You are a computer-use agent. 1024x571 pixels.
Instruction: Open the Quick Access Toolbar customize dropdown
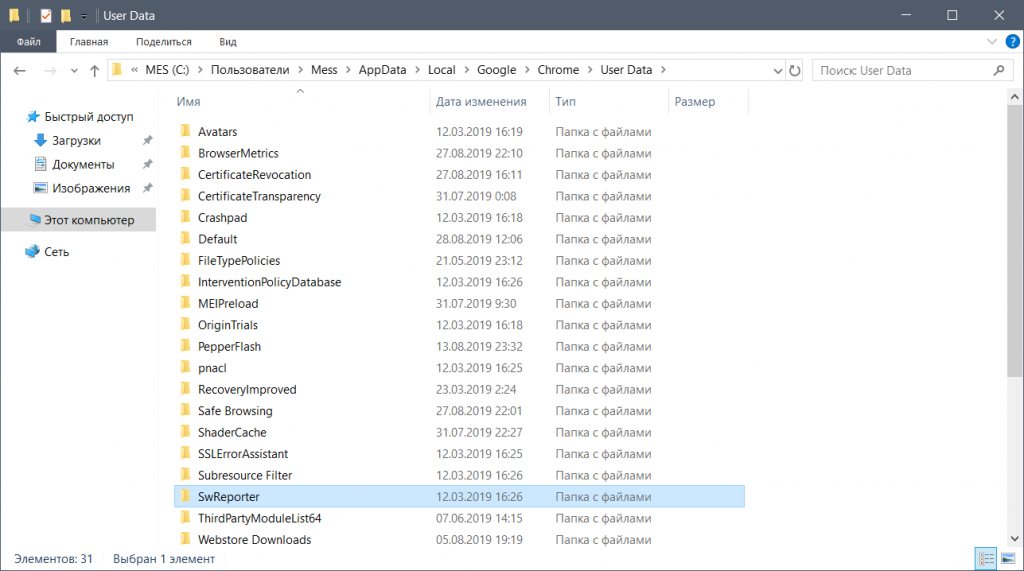pos(84,16)
